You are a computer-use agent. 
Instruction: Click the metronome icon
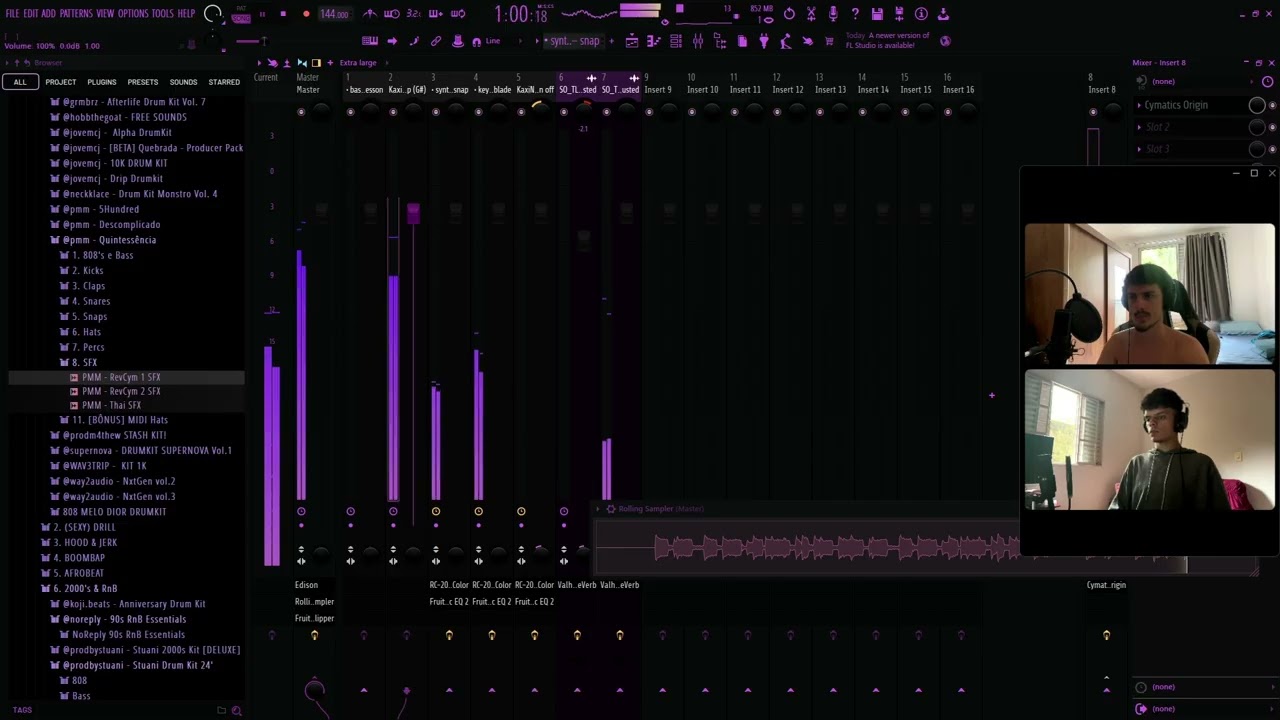[370, 14]
